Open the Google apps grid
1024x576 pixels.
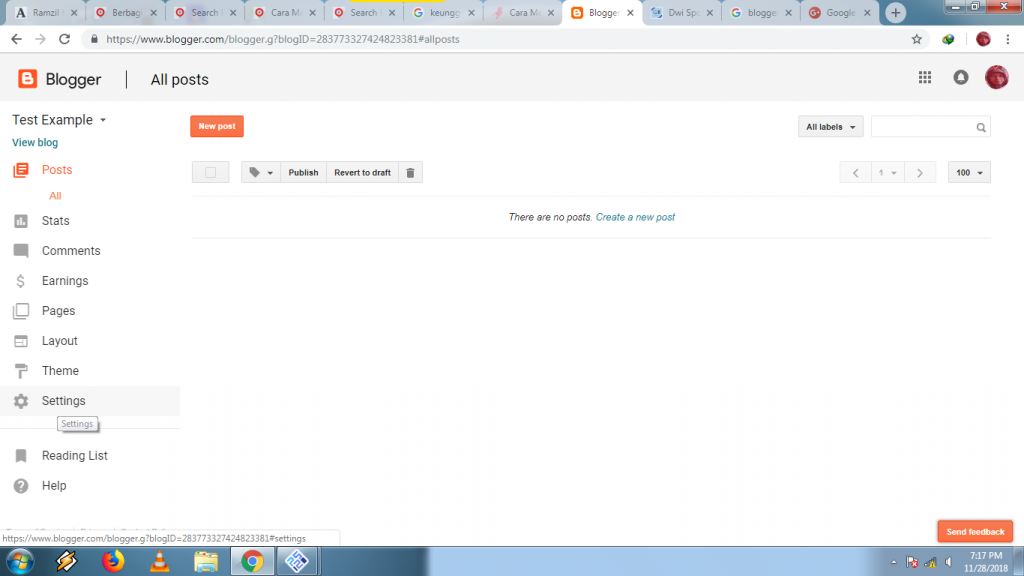coord(925,78)
